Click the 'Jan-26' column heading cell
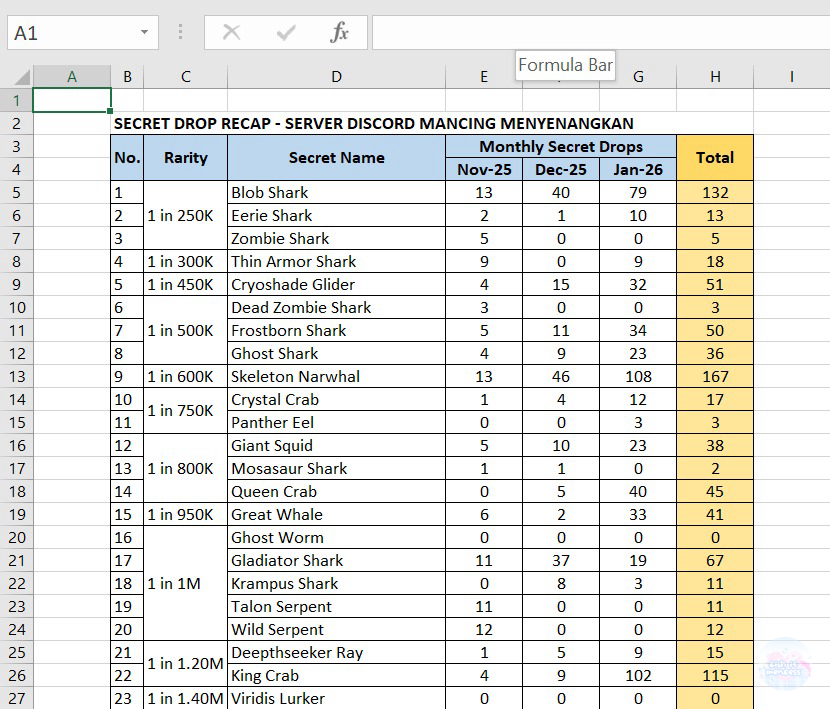Screen dimensions: 830x709 [x=638, y=169]
